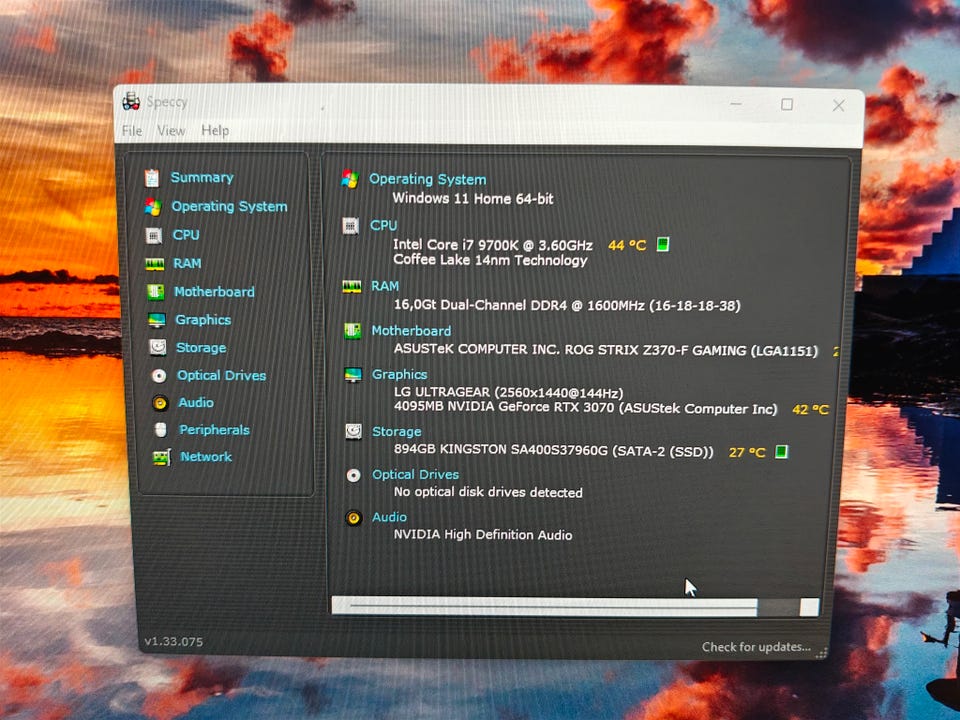The height and width of the screenshot is (720, 960).
Task: Click the Motherboard heading link in summary
Action: click(x=411, y=331)
